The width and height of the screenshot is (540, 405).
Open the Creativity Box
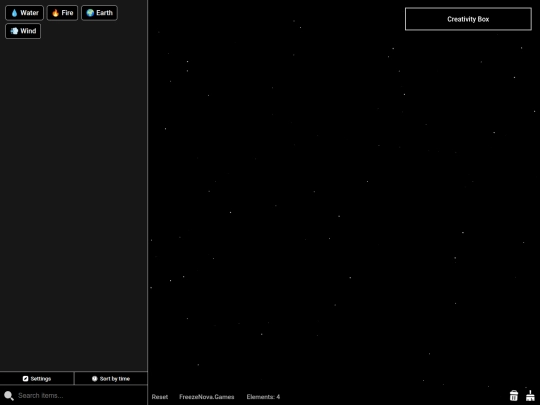click(468, 19)
